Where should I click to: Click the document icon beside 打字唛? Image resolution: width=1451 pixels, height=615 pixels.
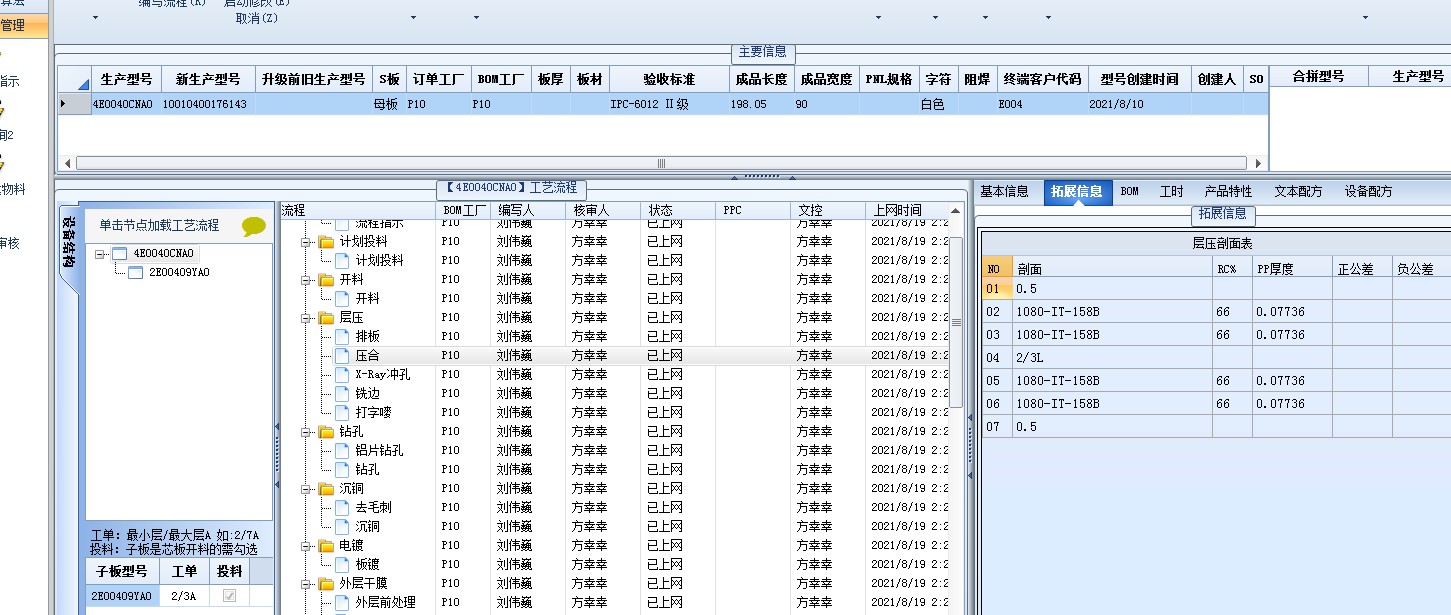coord(342,413)
